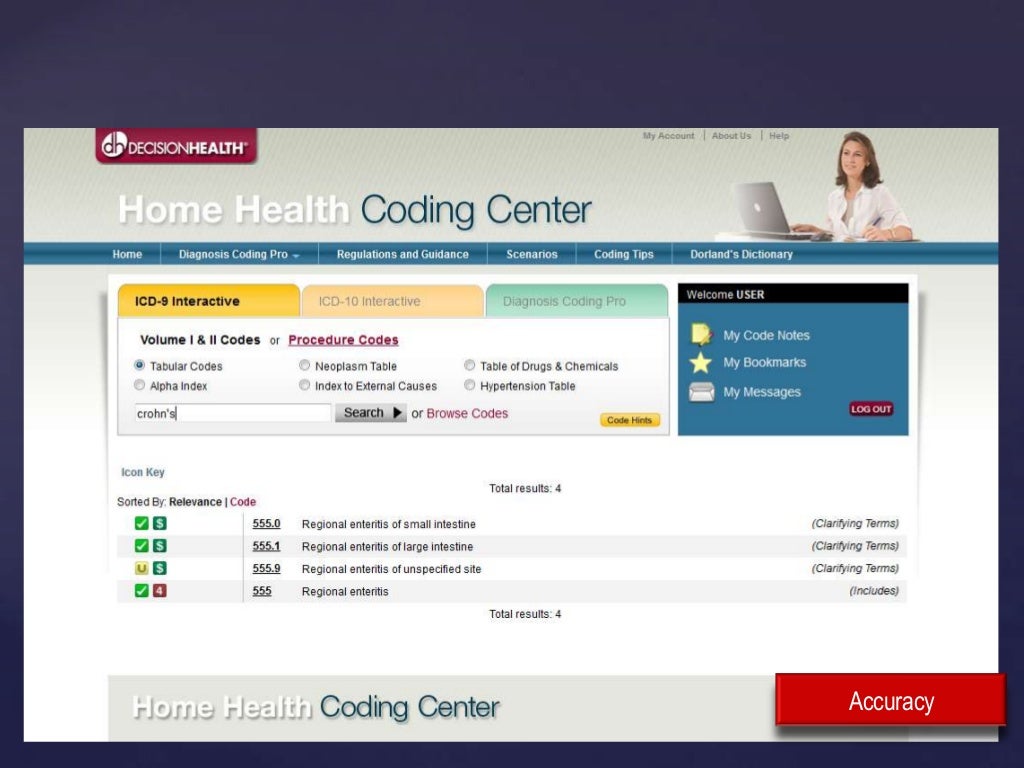Select the Neoplasm Table radio button
This screenshot has width=1024, height=768.
coord(304,365)
